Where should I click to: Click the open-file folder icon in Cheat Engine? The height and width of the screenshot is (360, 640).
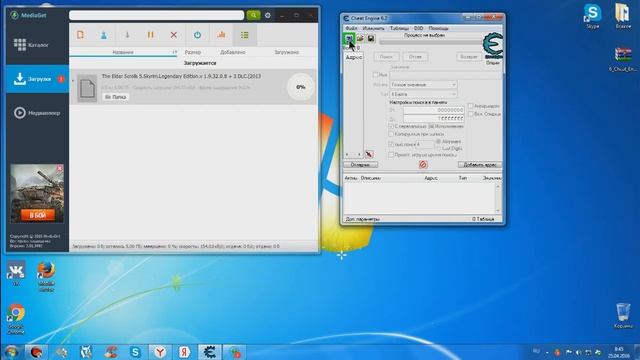click(x=360, y=38)
